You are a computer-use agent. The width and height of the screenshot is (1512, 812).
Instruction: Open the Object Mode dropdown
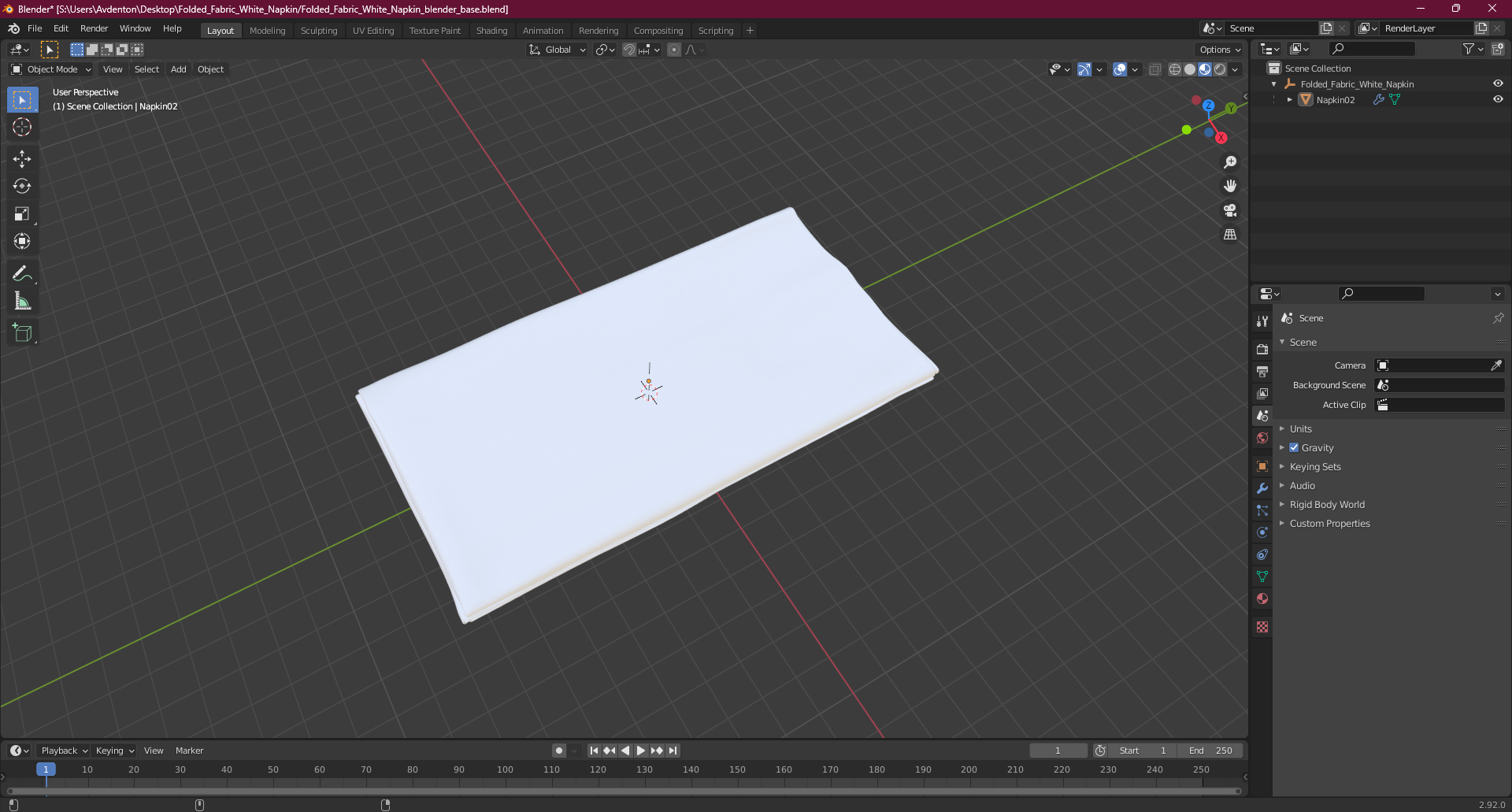pyautogui.click(x=51, y=69)
